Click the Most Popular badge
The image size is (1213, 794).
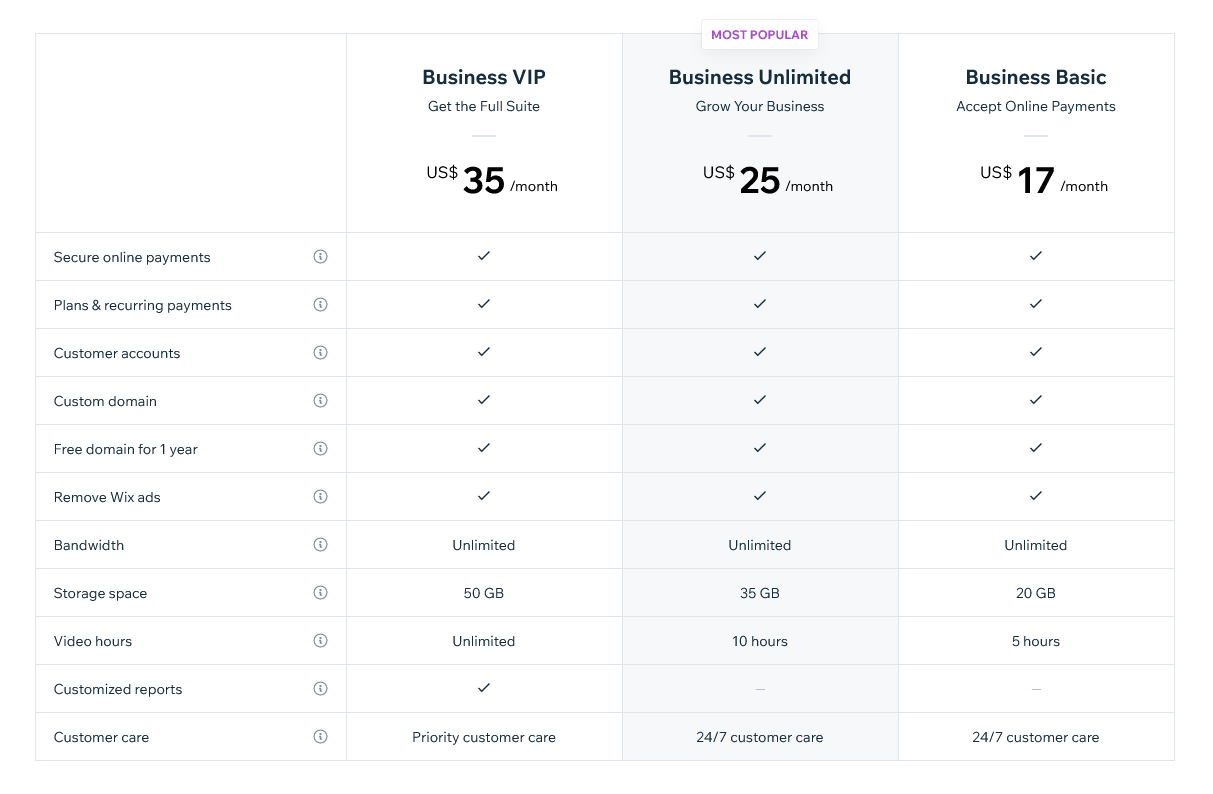pyautogui.click(x=759, y=35)
